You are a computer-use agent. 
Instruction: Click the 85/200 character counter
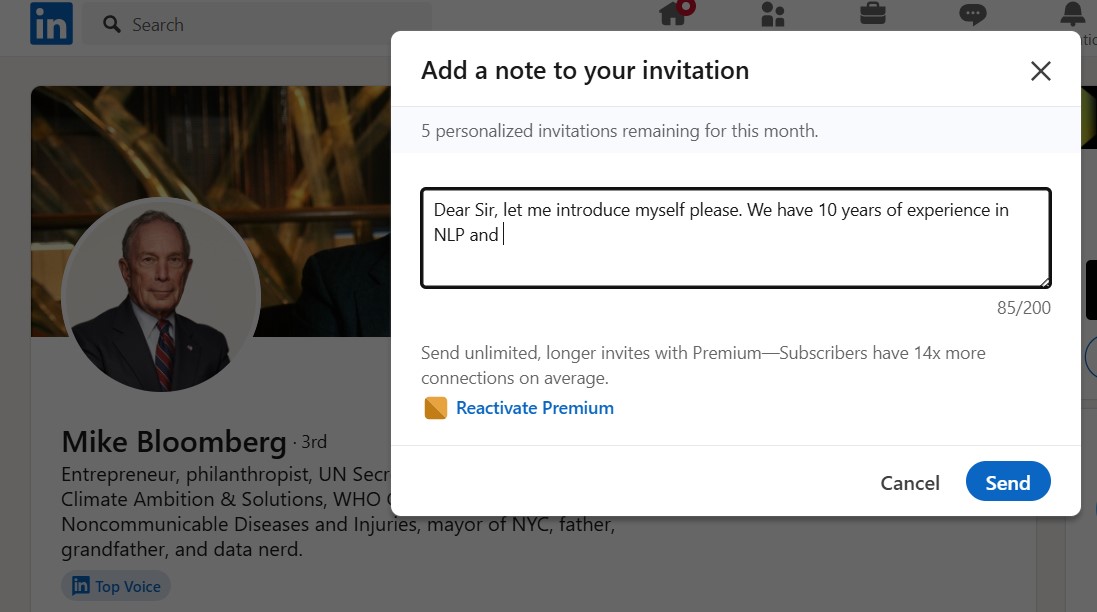(1024, 308)
